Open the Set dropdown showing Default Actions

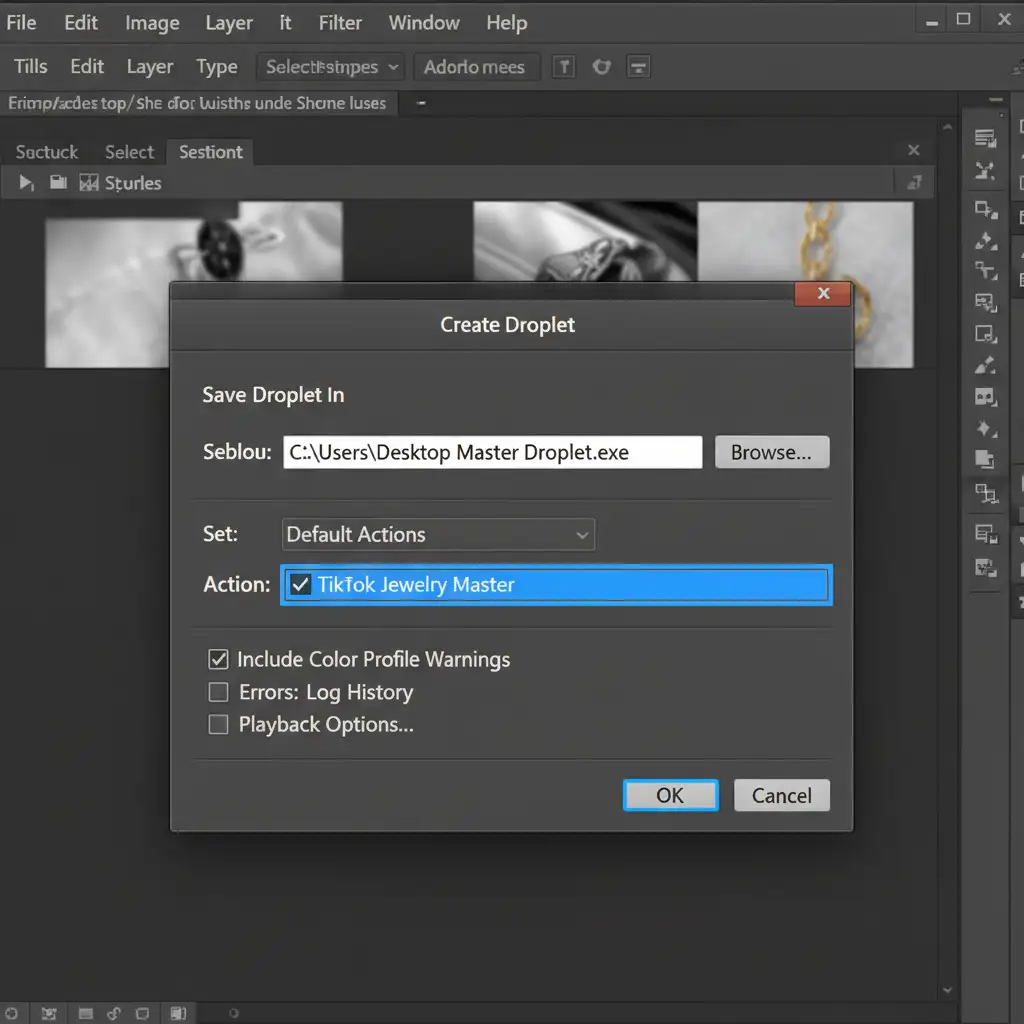(438, 534)
